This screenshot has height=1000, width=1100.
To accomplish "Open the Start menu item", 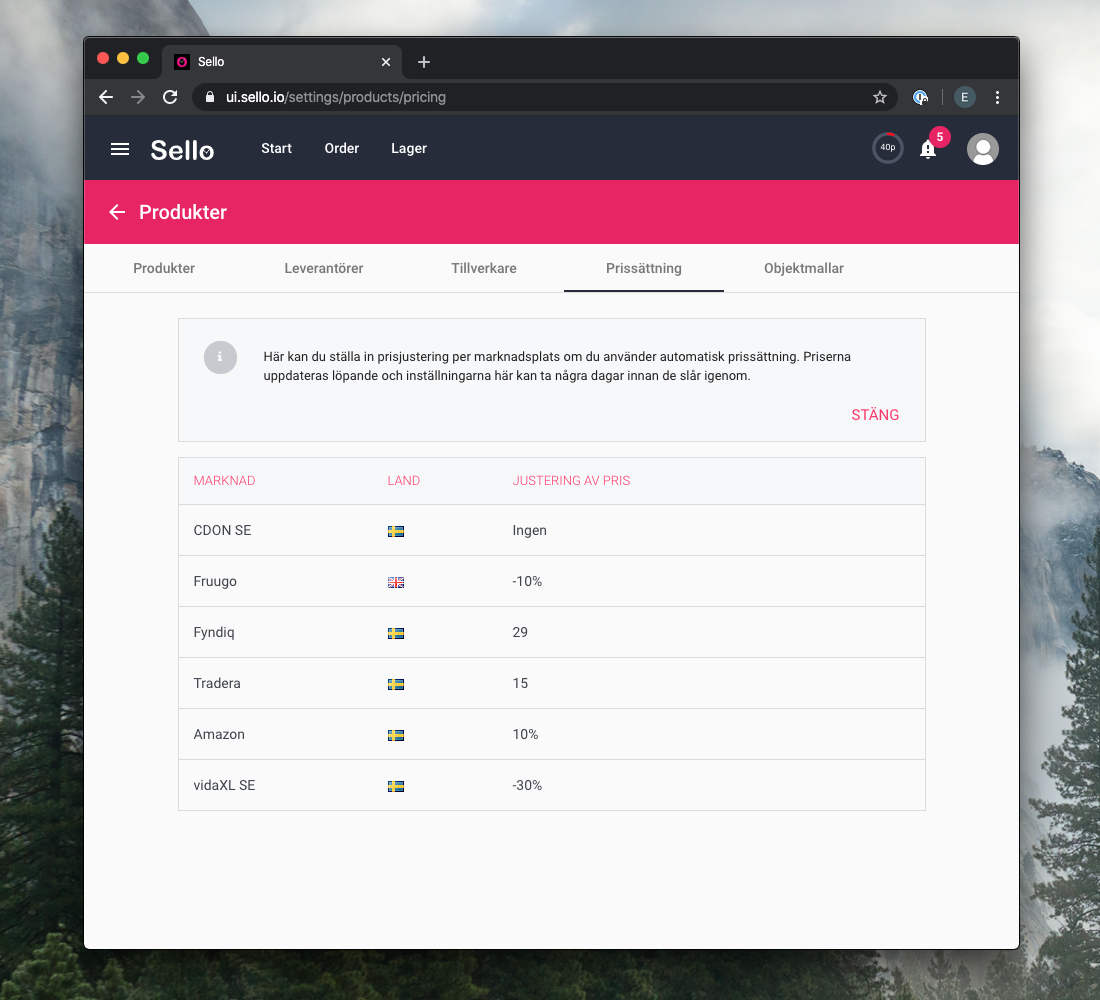I will [276, 148].
